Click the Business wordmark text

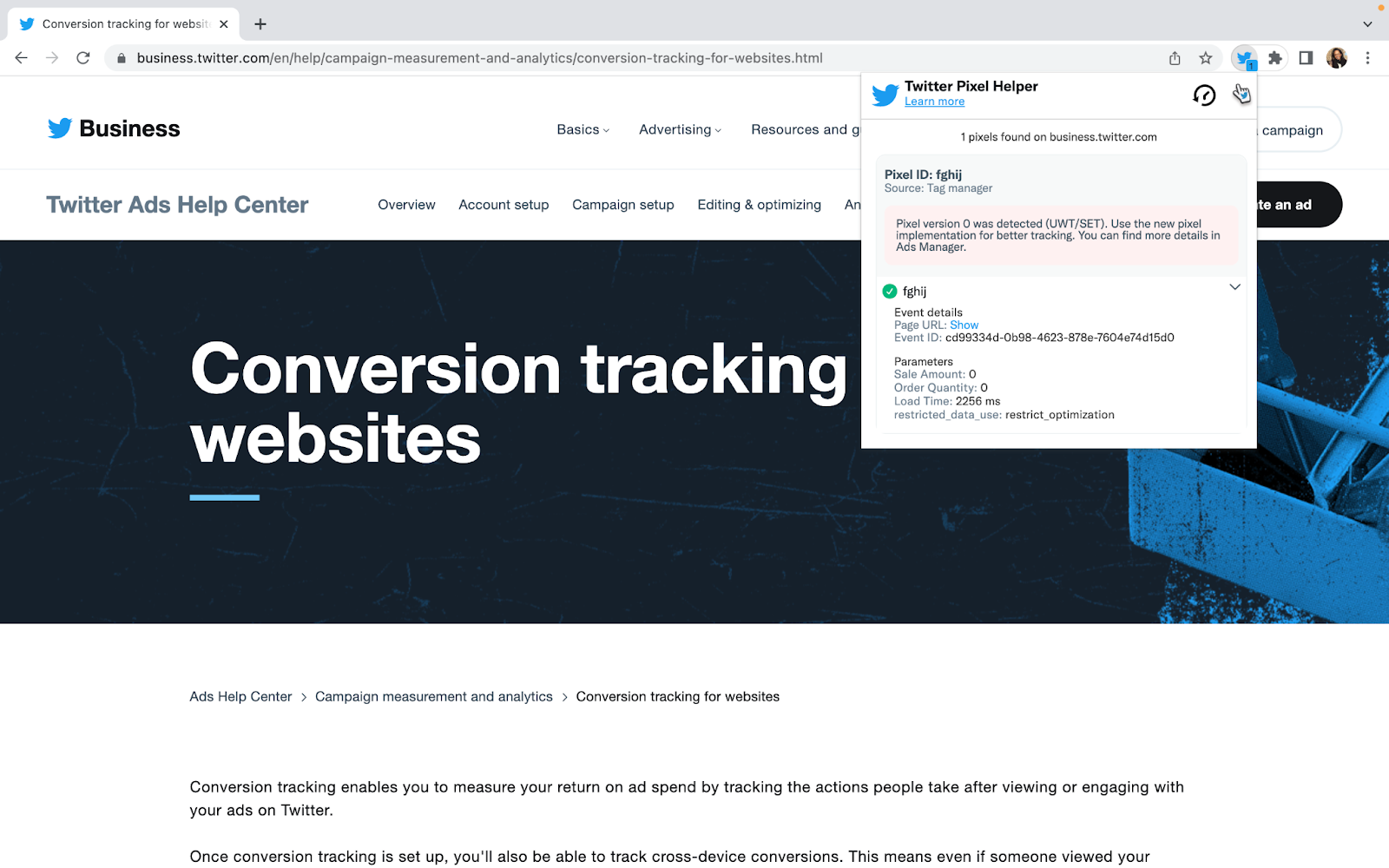[x=129, y=128]
